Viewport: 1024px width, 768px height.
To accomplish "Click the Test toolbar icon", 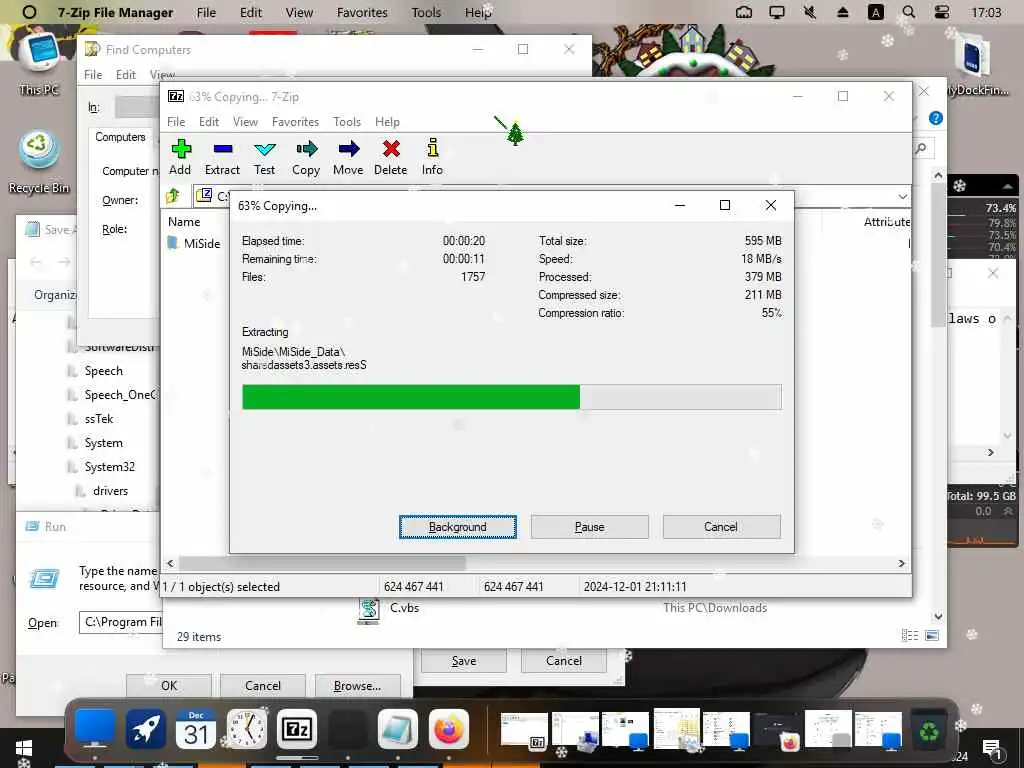I will [264, 157].
